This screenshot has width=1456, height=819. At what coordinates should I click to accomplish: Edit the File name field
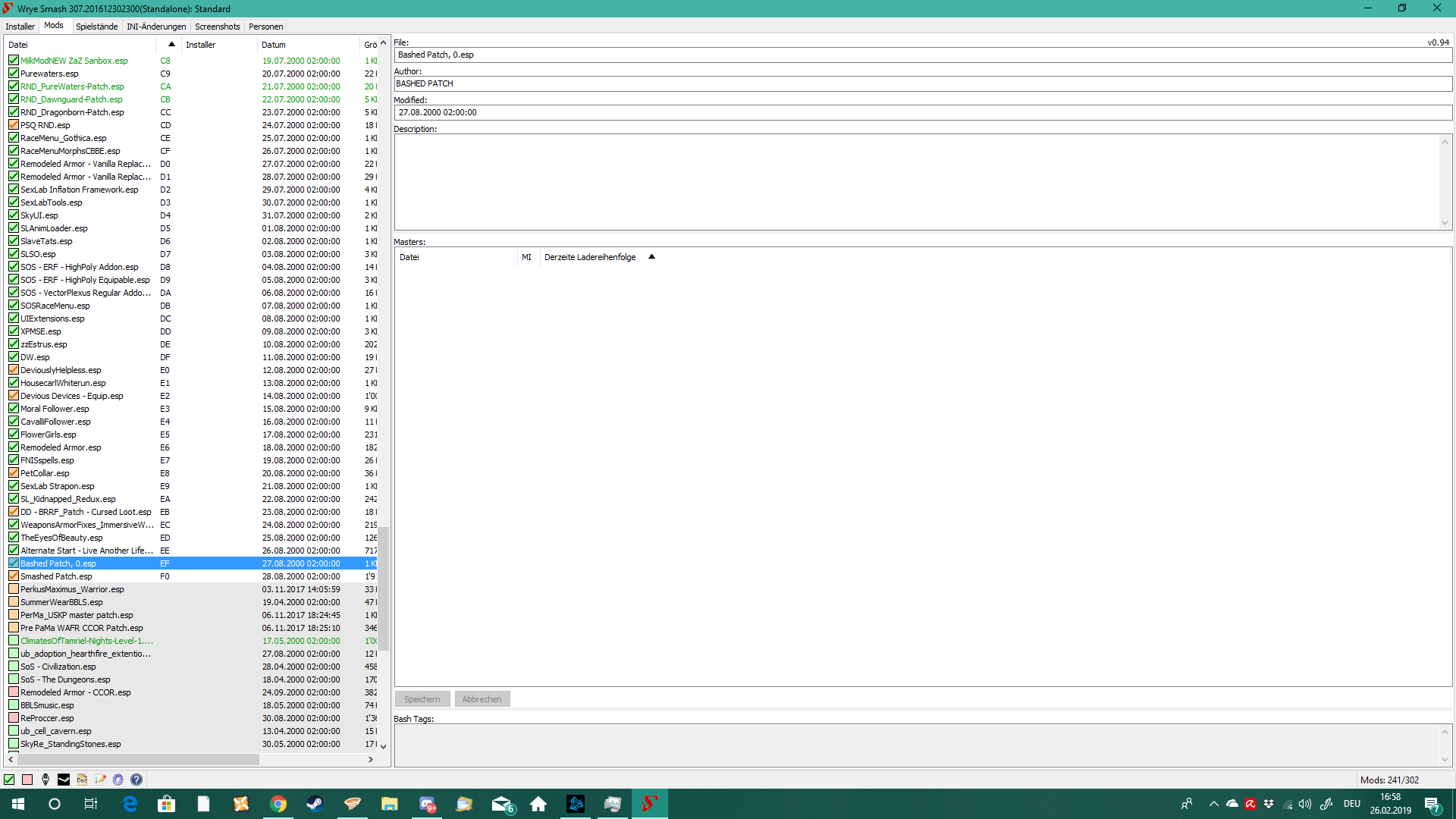(x=923, y=55)
